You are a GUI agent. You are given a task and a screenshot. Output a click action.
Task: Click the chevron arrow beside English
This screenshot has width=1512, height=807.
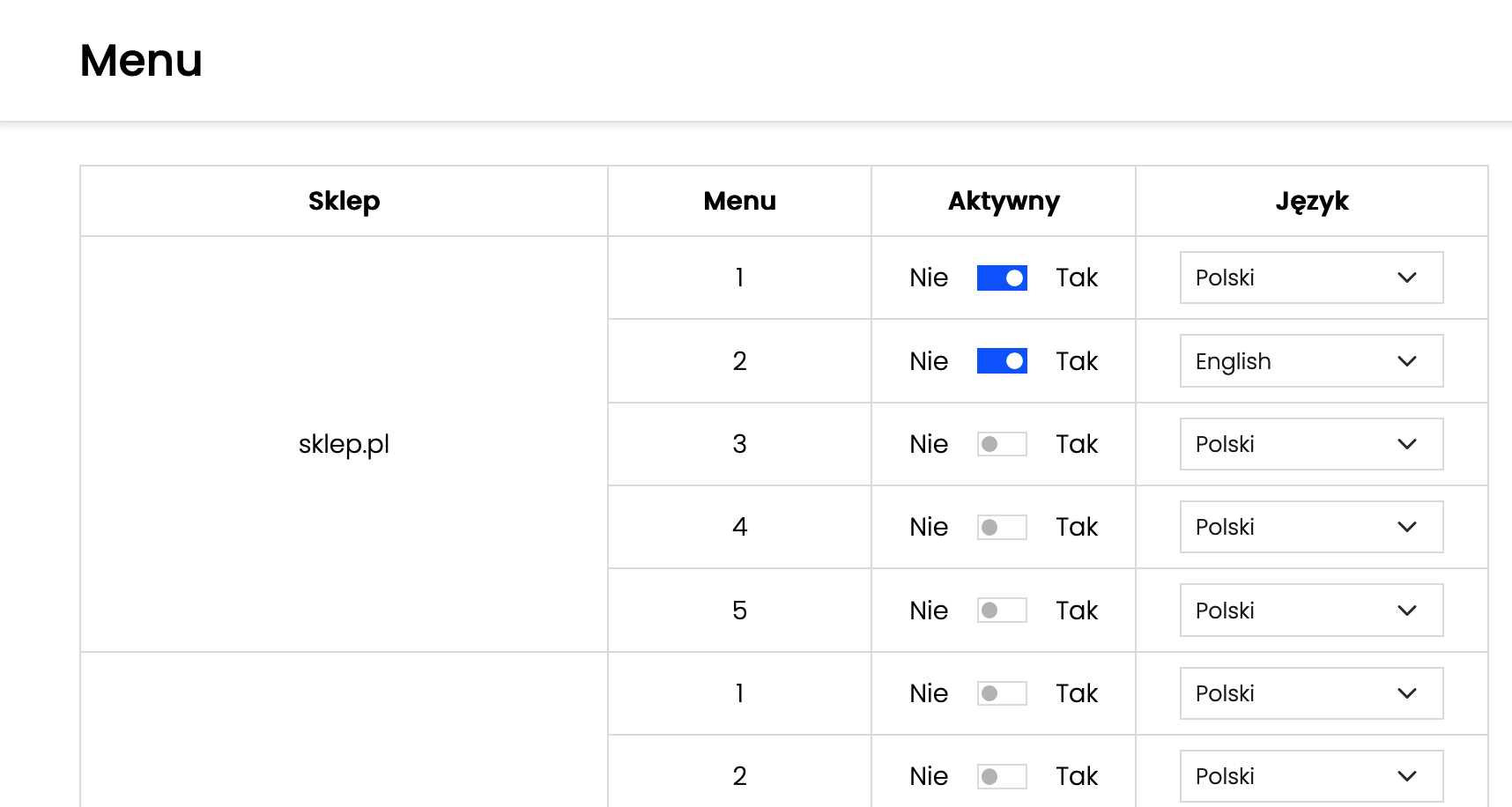(1407, 361)
